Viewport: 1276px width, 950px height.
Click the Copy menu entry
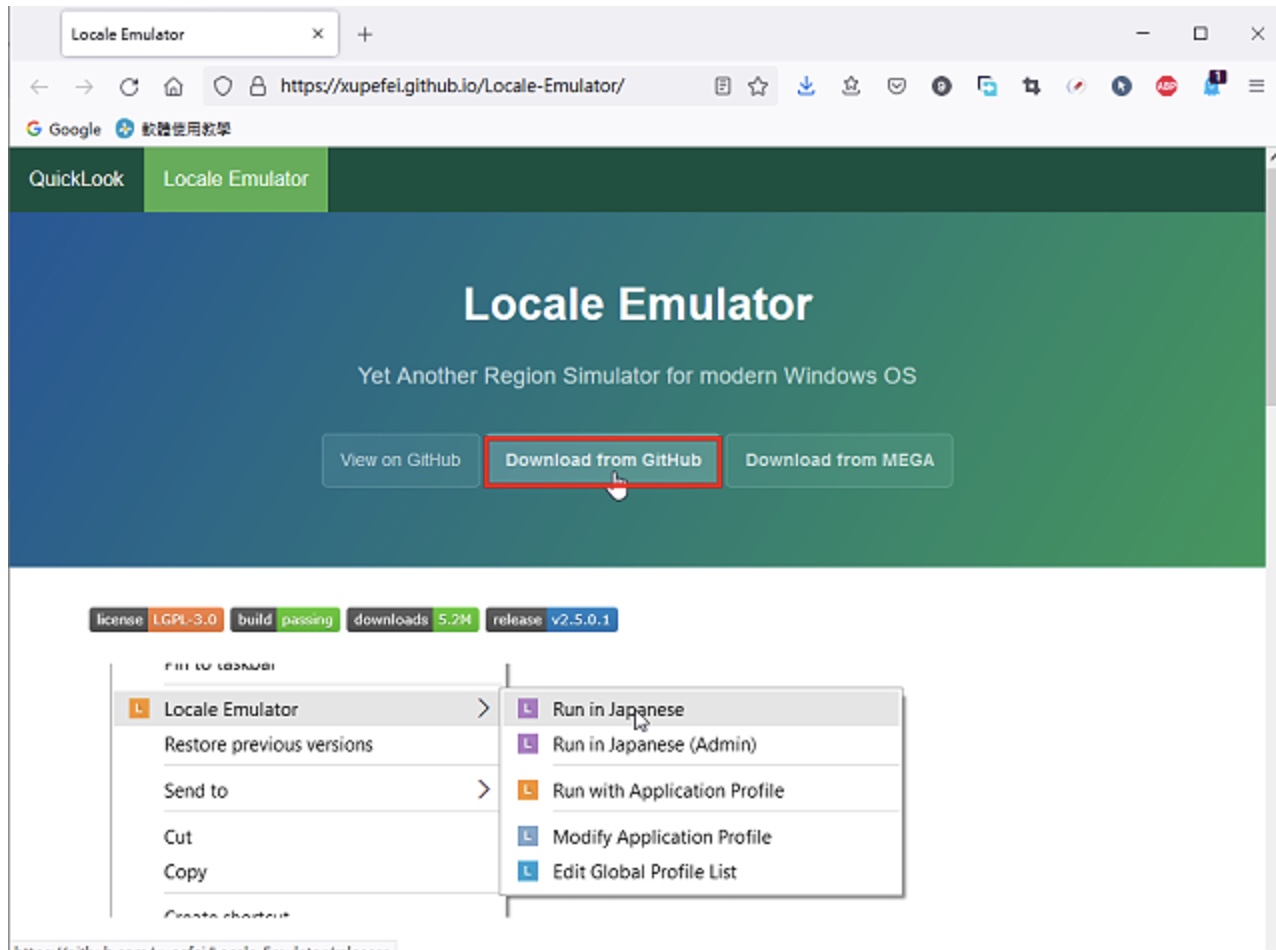click(185, 872)
